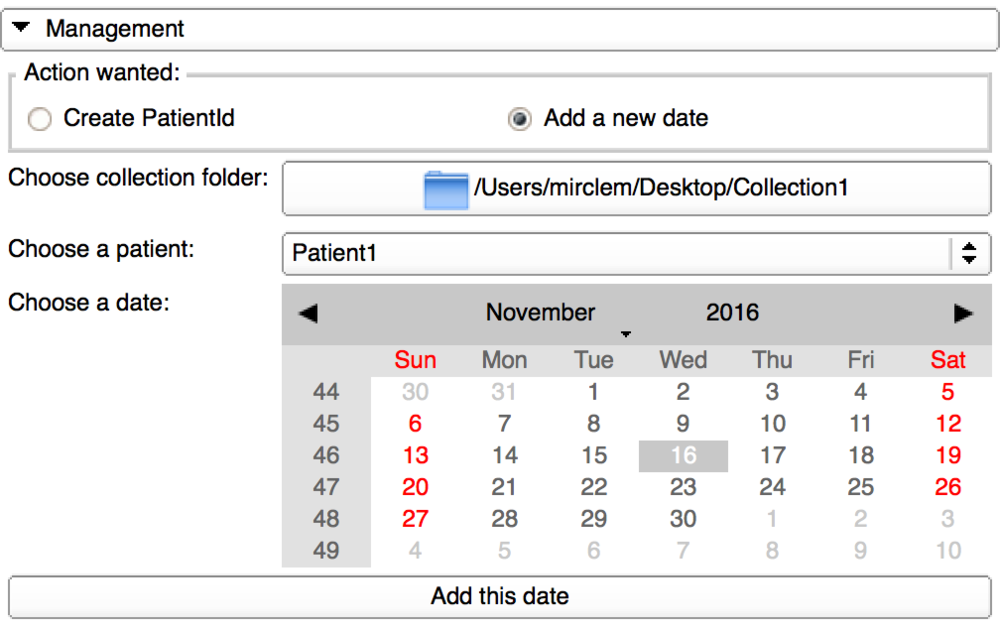
Task: Select November 30 in the calendar
Action: point(683,519)
